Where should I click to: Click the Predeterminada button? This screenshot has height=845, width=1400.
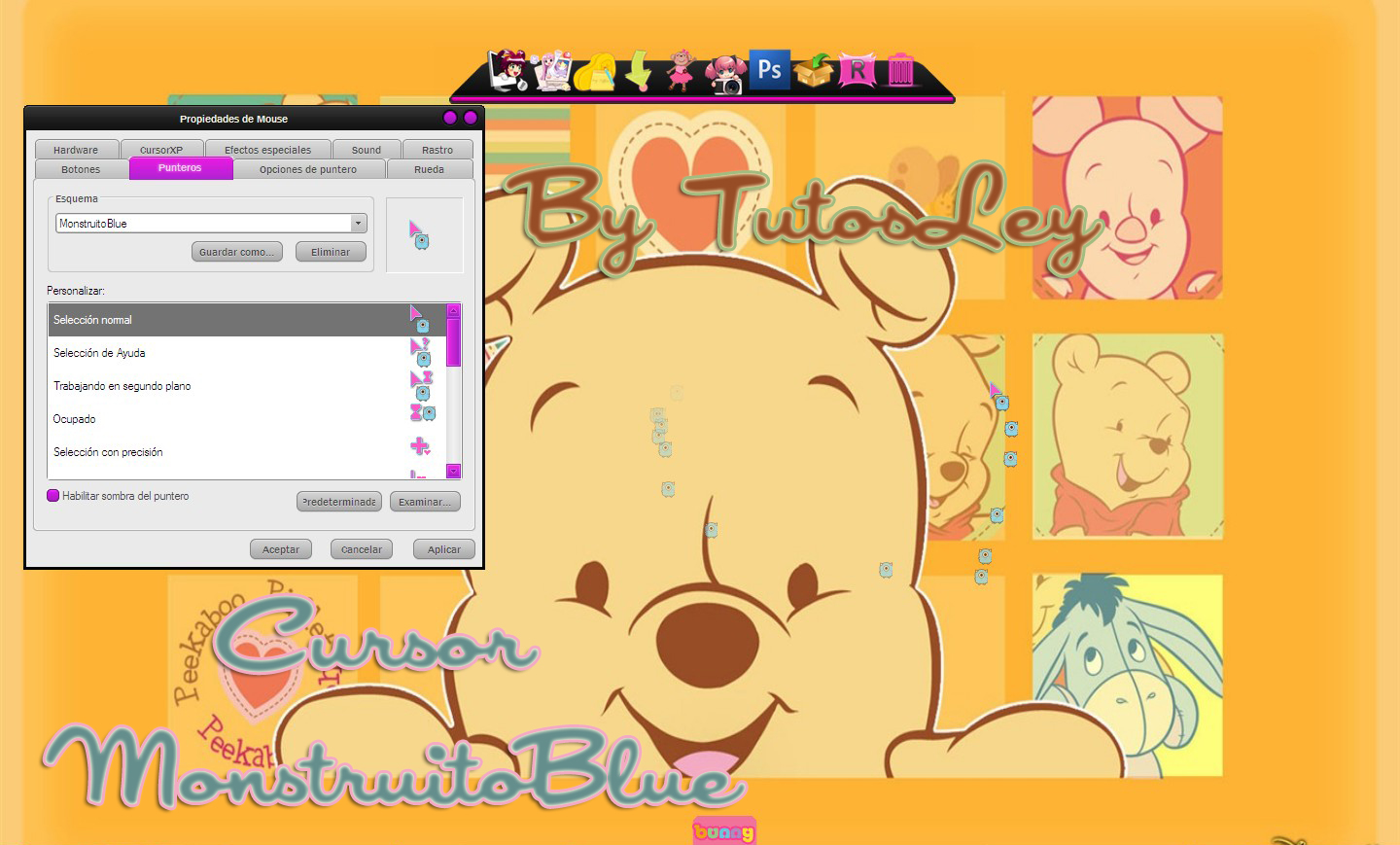point(337,502)
